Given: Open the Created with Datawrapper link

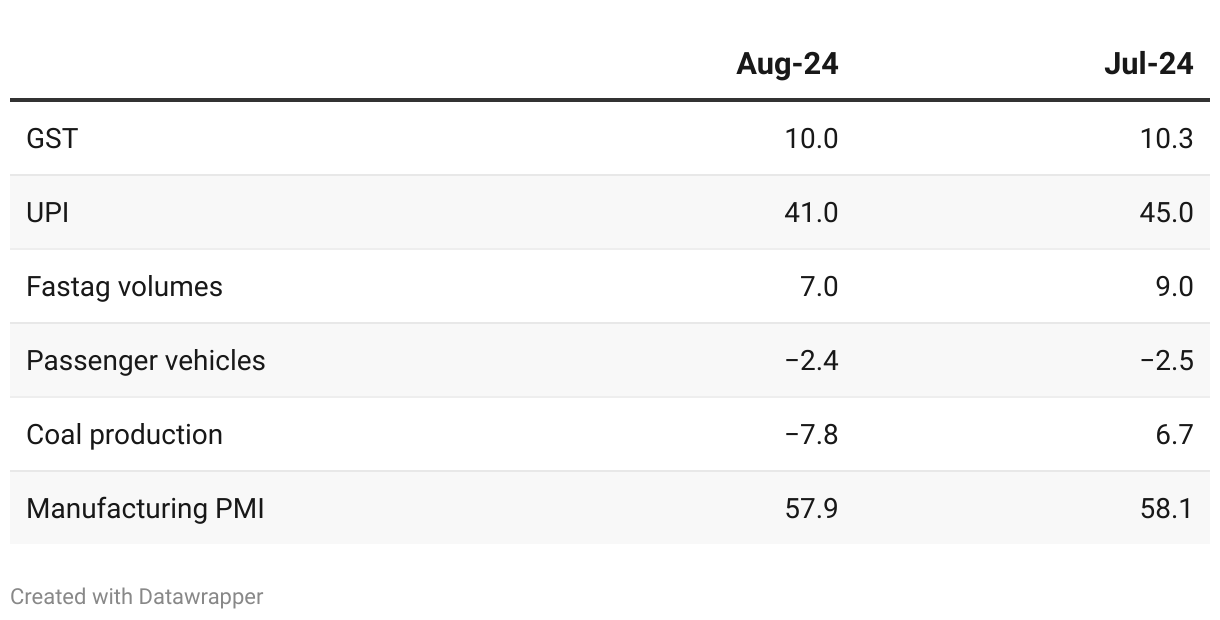Looking at the screenshot, I should point(137,597).
